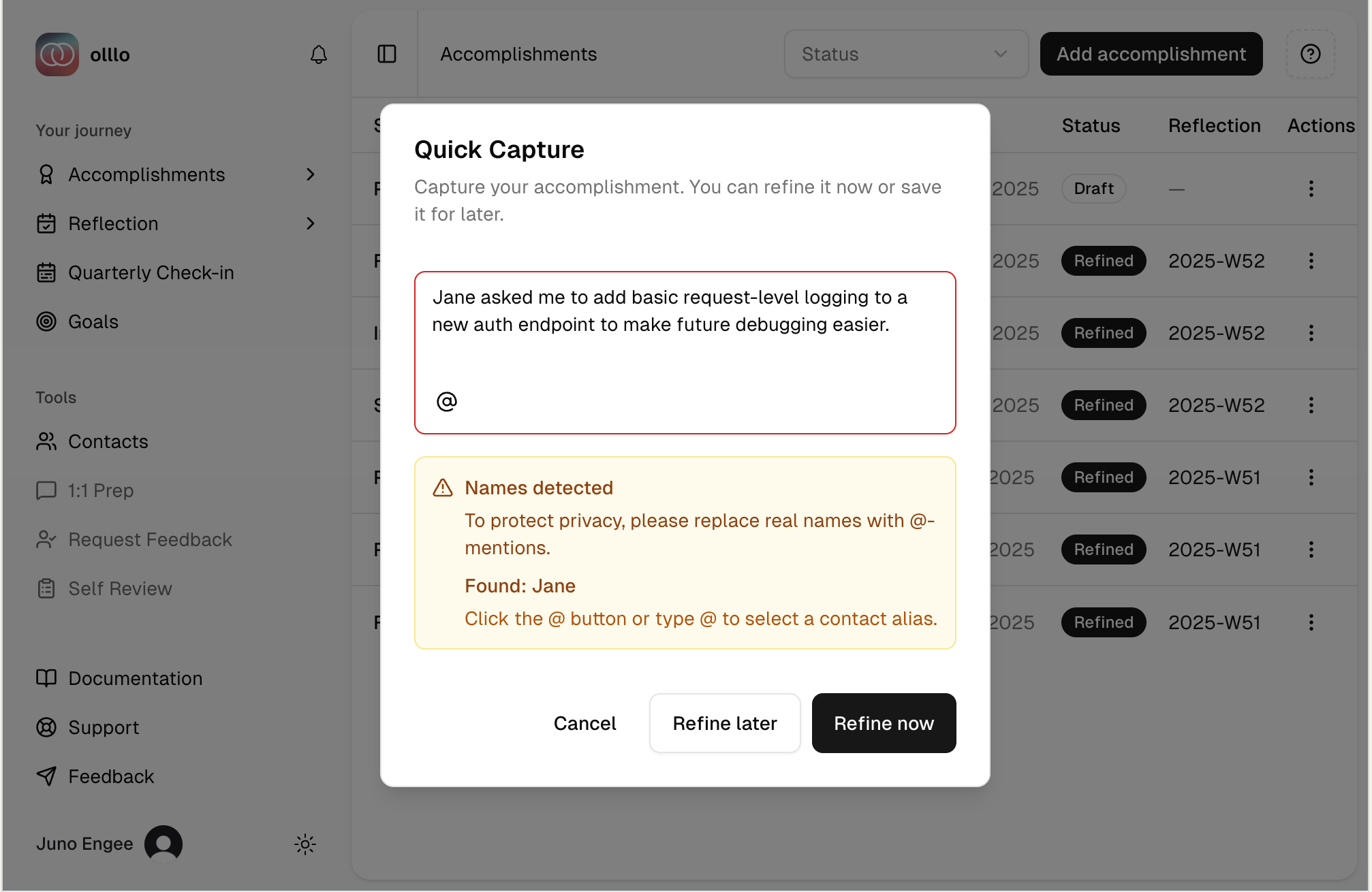Click the Refine later button
Viewport: 1372px width, 892px height.
coord(725,723)
